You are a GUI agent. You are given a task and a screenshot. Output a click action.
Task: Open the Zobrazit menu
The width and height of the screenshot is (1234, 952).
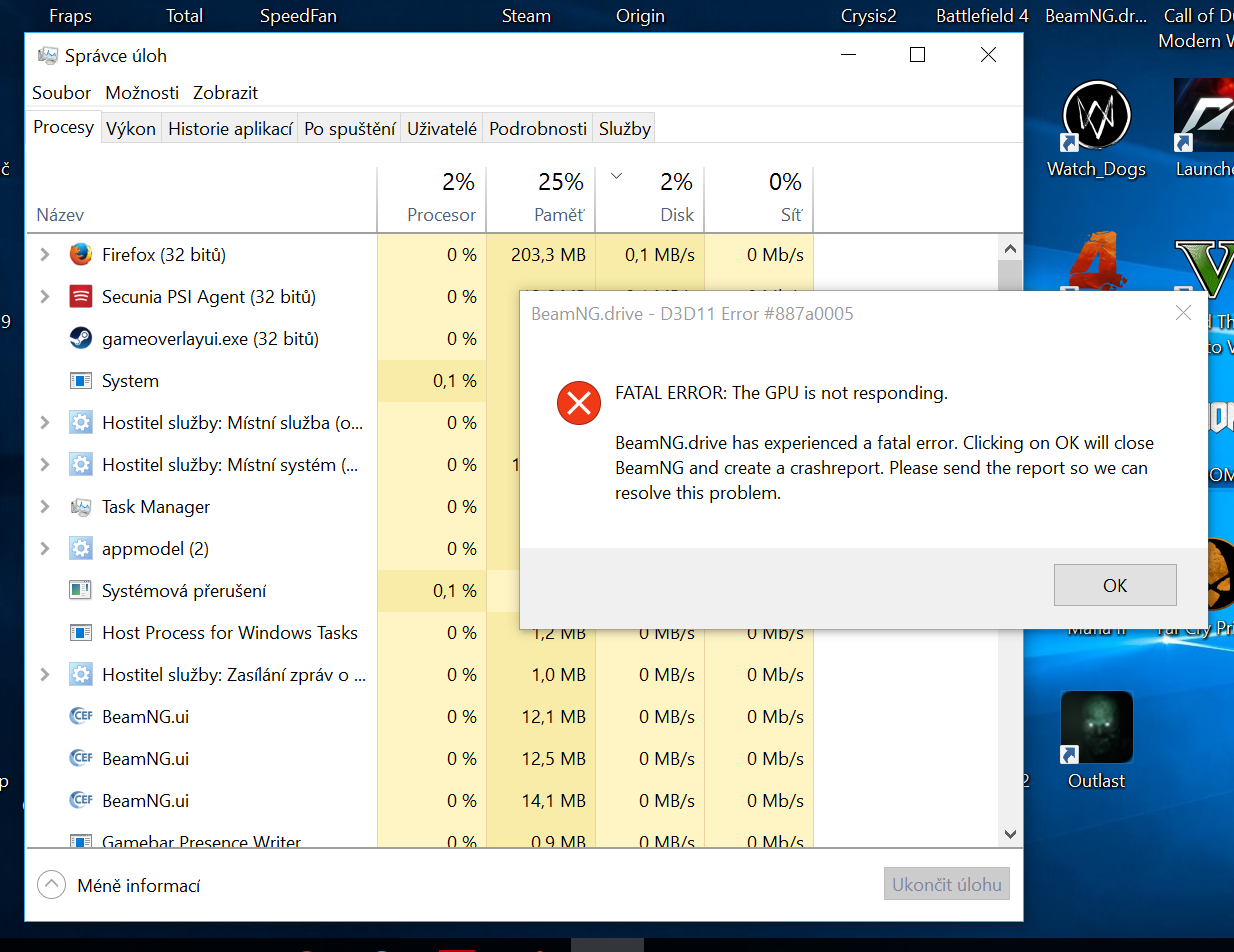(225, 93)
